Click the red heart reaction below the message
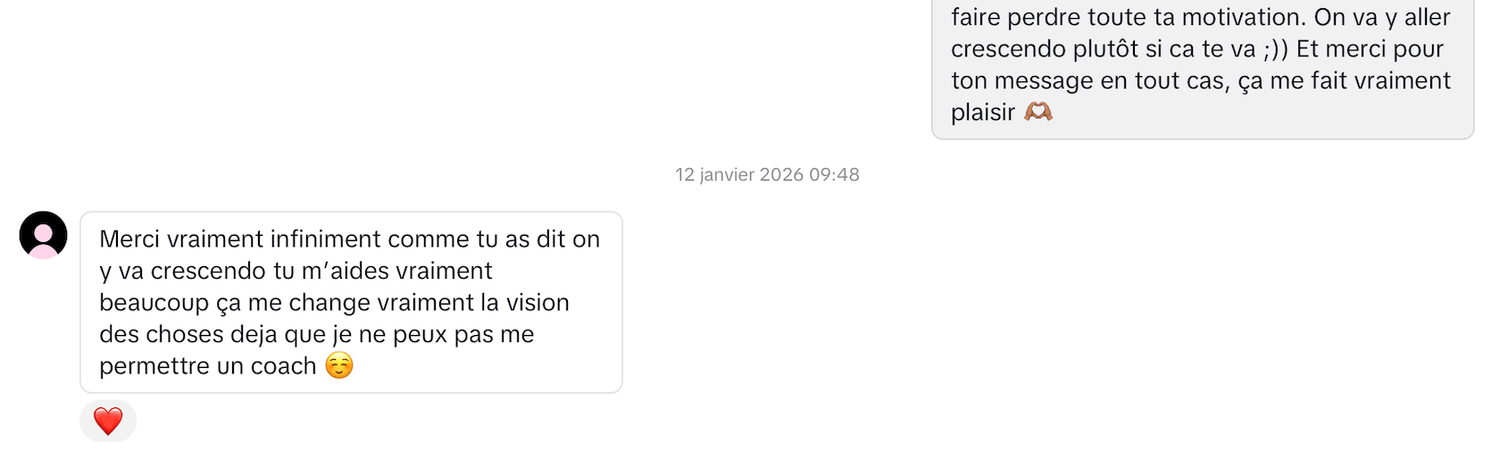 [x=108, y=421]
